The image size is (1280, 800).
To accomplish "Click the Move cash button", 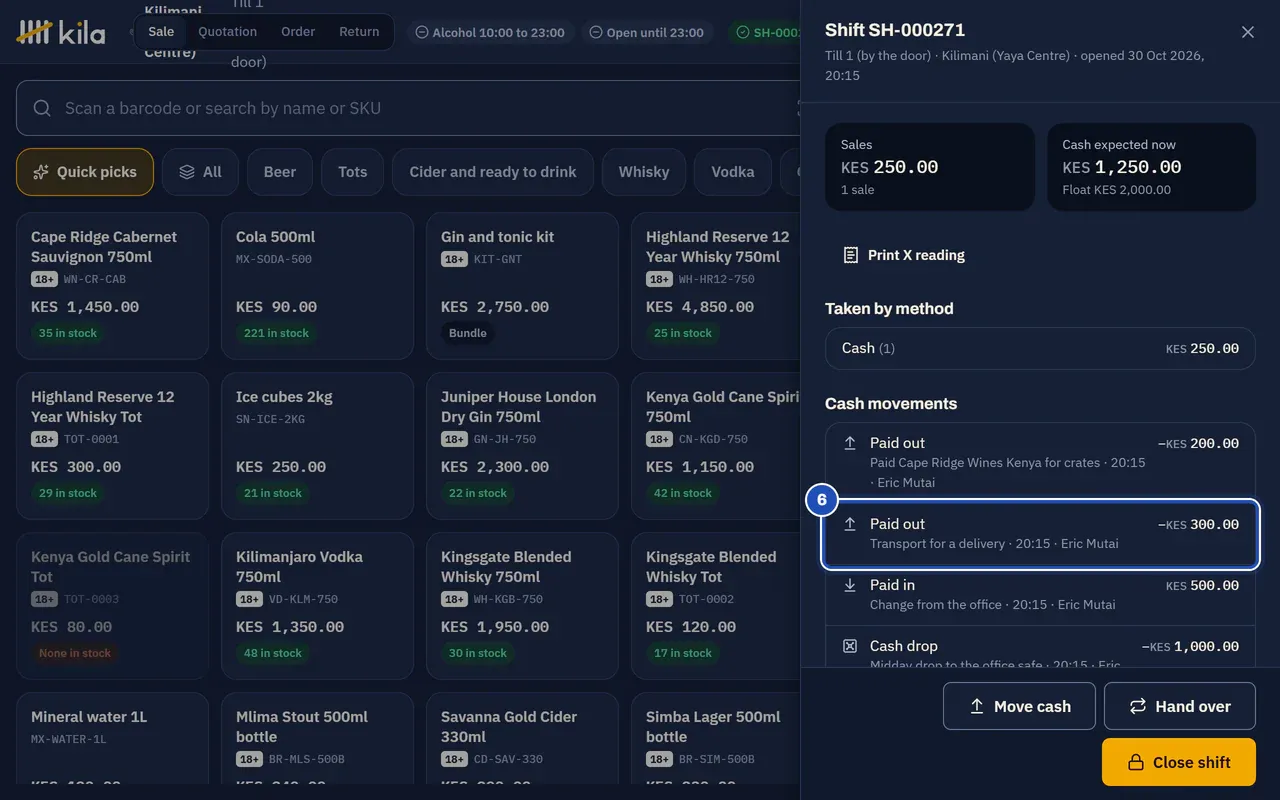I will coord(1019,706).
